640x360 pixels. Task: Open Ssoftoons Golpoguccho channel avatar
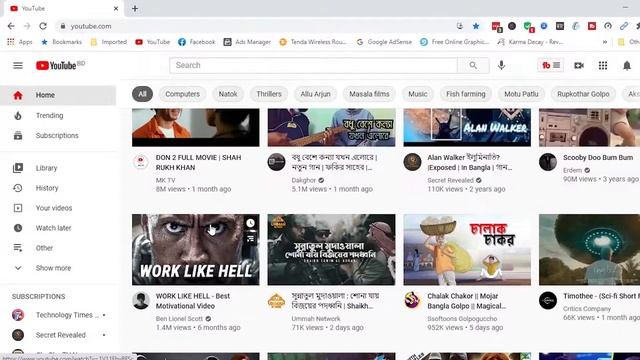(412, 300)
